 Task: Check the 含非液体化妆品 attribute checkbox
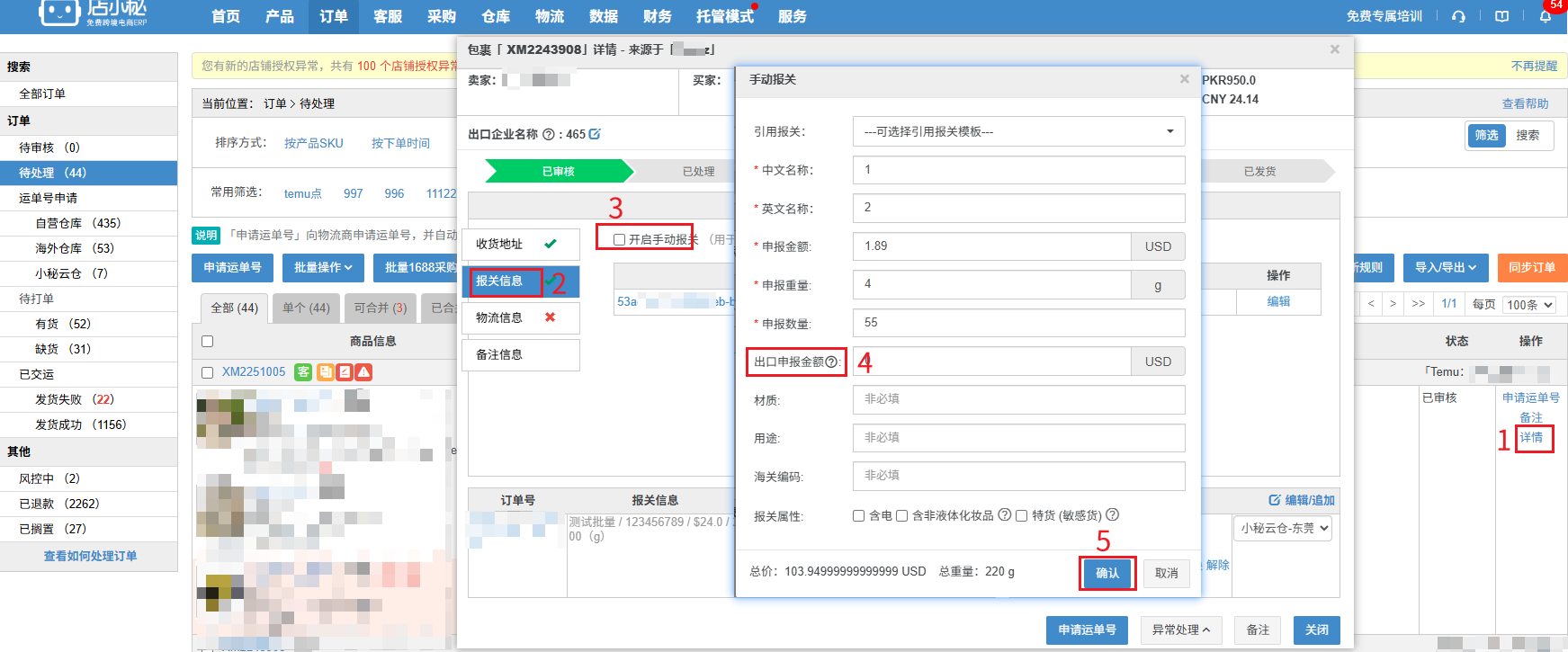[901, 515]
